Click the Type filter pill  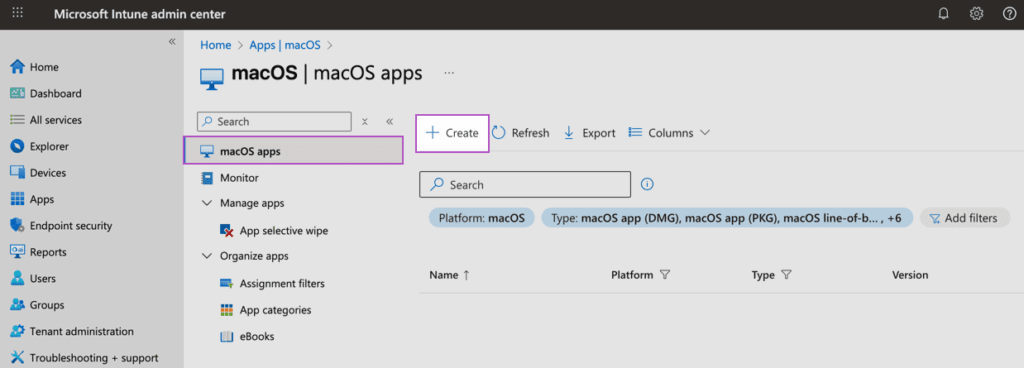point(727,218)
